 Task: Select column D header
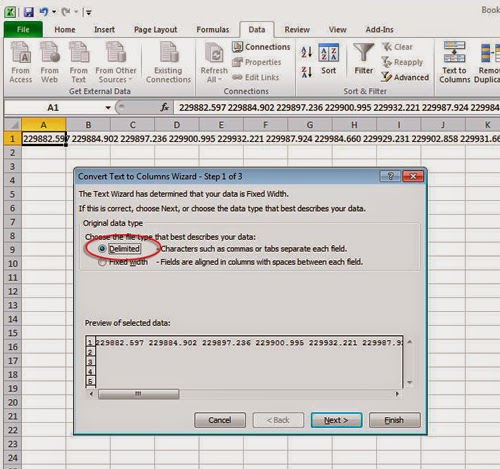pos(177,125)
